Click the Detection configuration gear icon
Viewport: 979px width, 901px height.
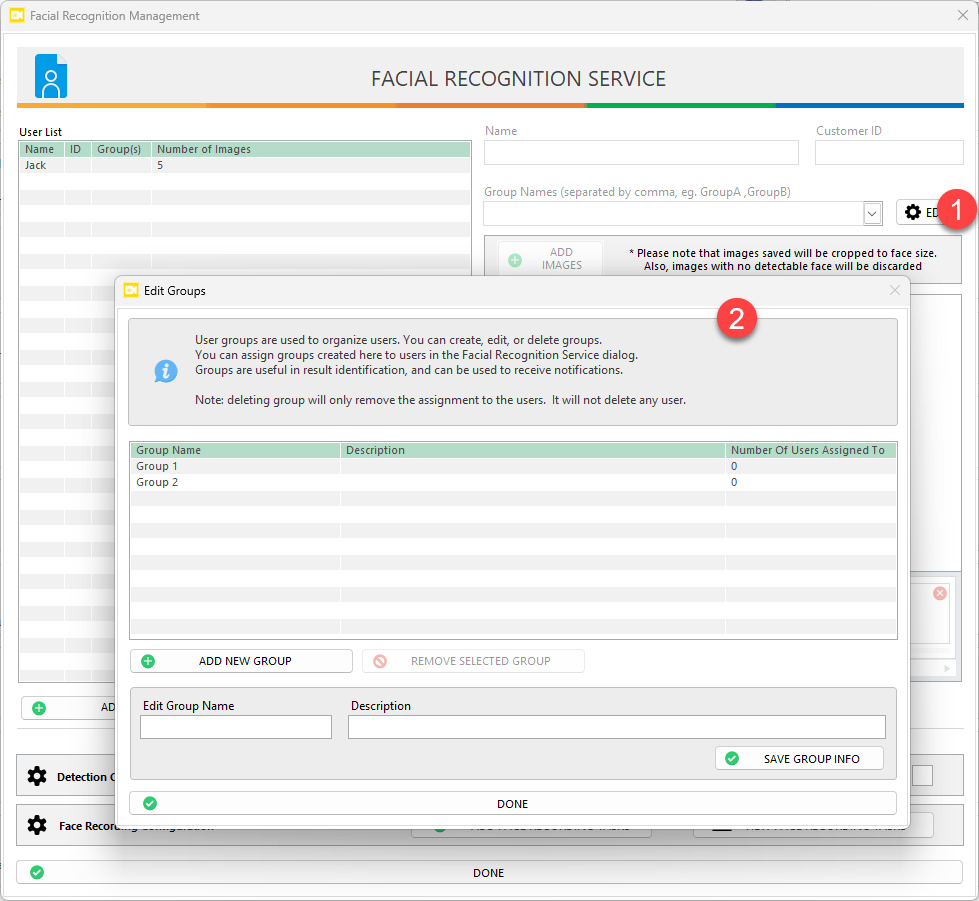point(37,776)
